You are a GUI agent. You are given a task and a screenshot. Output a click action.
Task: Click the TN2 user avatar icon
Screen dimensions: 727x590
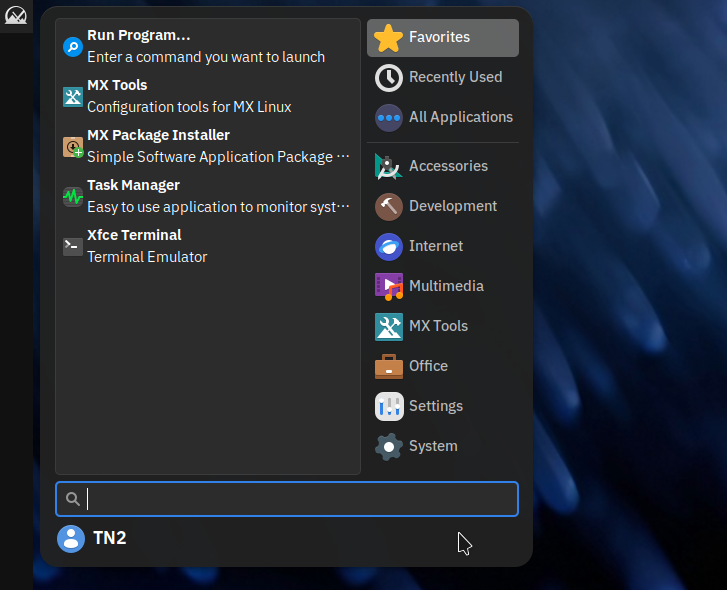71,539
